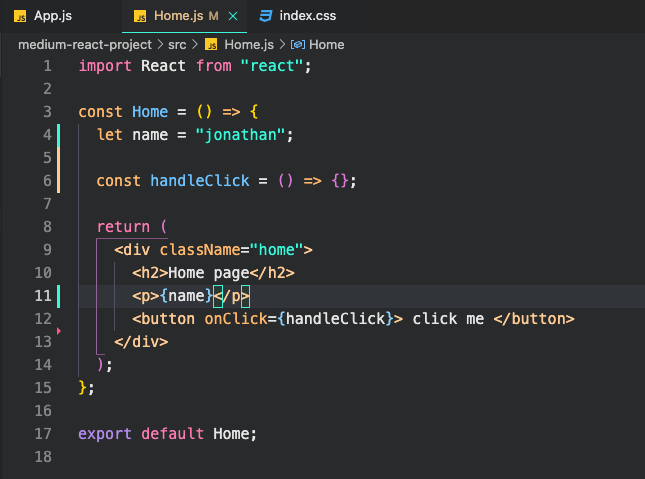
Task: Click 'click me' button label text
Action: click(x=448, y=319)
